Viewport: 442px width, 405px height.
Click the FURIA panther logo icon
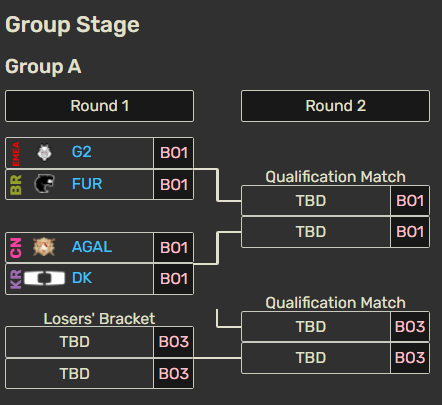click(x=44, y=184)
